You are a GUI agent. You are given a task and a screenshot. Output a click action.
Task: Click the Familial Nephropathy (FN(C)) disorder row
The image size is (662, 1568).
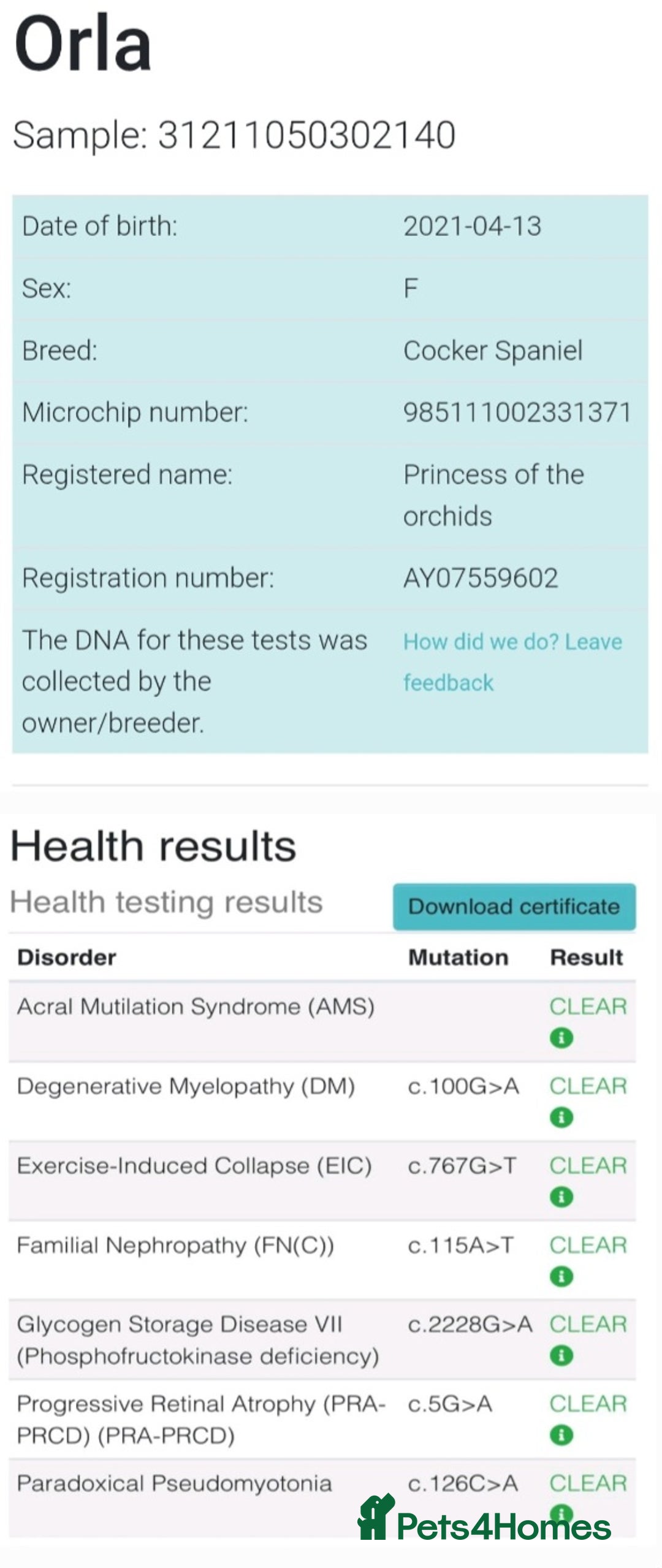tap(322, 1260)
